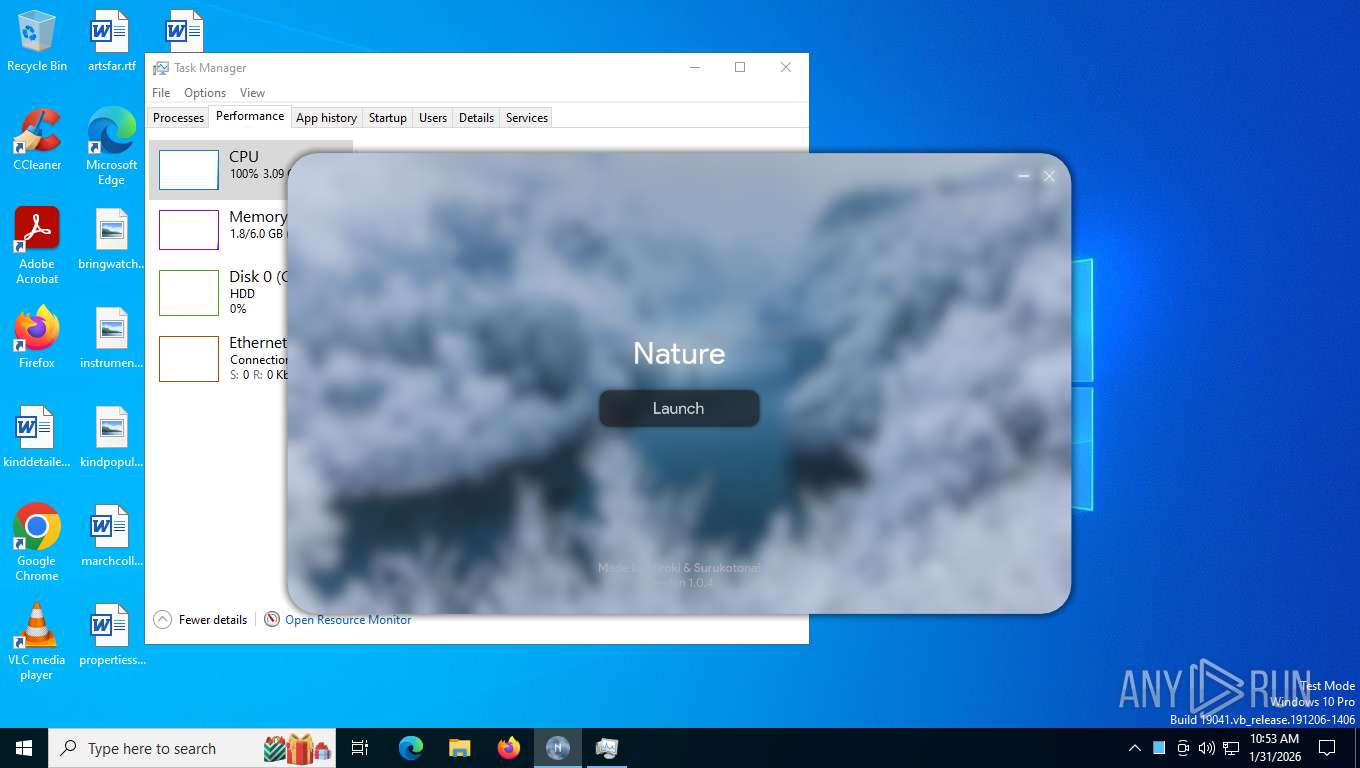Select the Google Chrome desktop shortcut
This screenshot has width=1360, height=768.
pos(37,542)
